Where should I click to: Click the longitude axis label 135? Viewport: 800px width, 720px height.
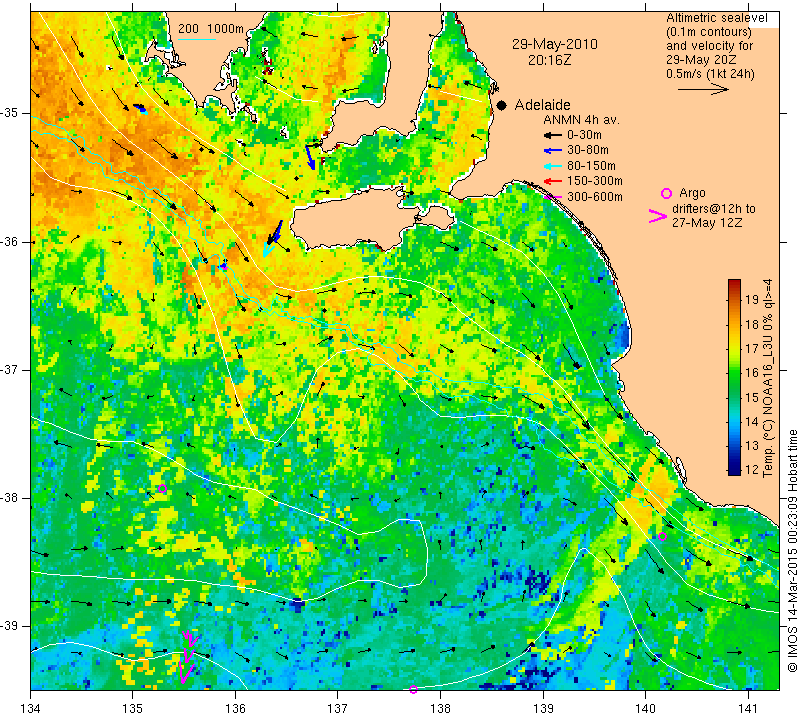tap(133, 708)
